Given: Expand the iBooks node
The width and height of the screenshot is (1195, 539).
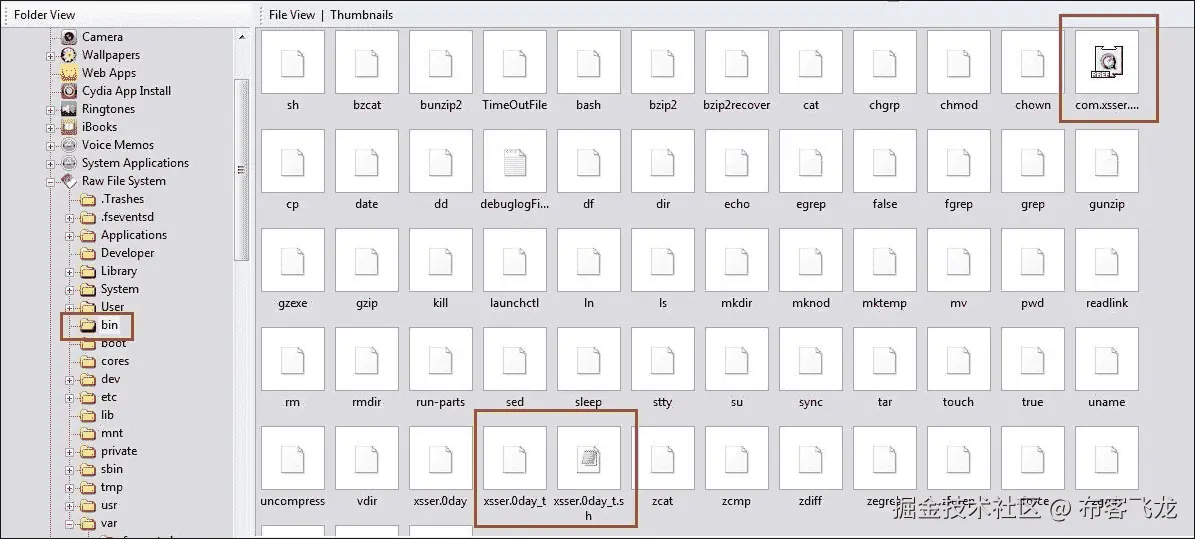Looking at the screenshot, I should tap(50, 127).
